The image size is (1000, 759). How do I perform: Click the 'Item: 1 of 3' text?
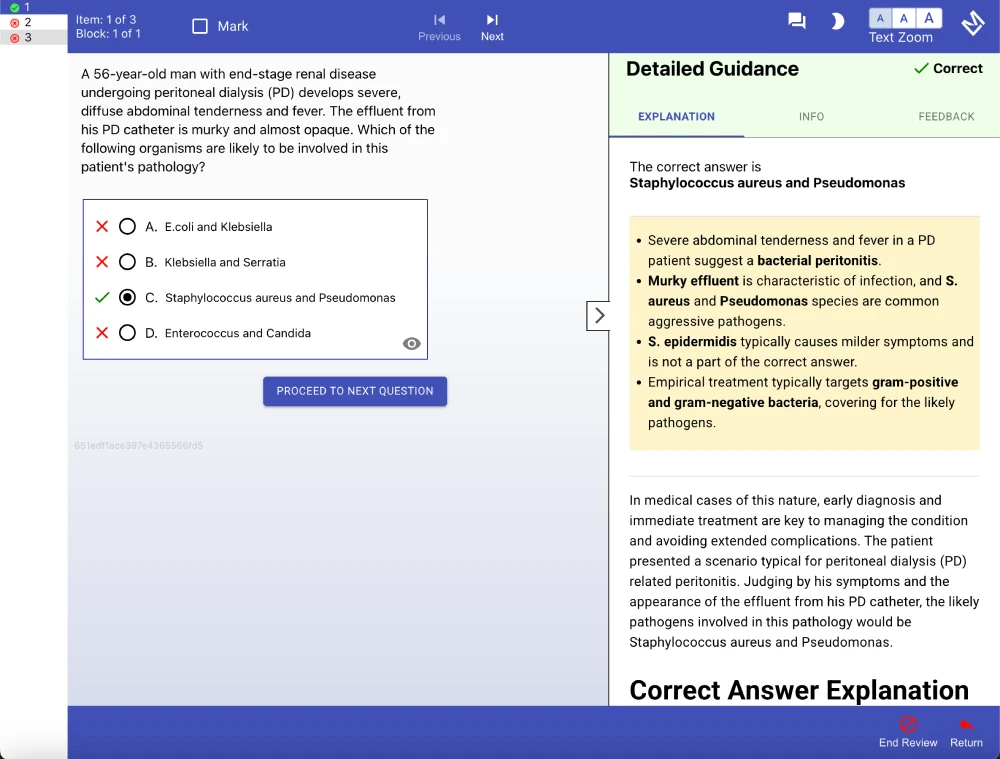click(x=106, y=20)
